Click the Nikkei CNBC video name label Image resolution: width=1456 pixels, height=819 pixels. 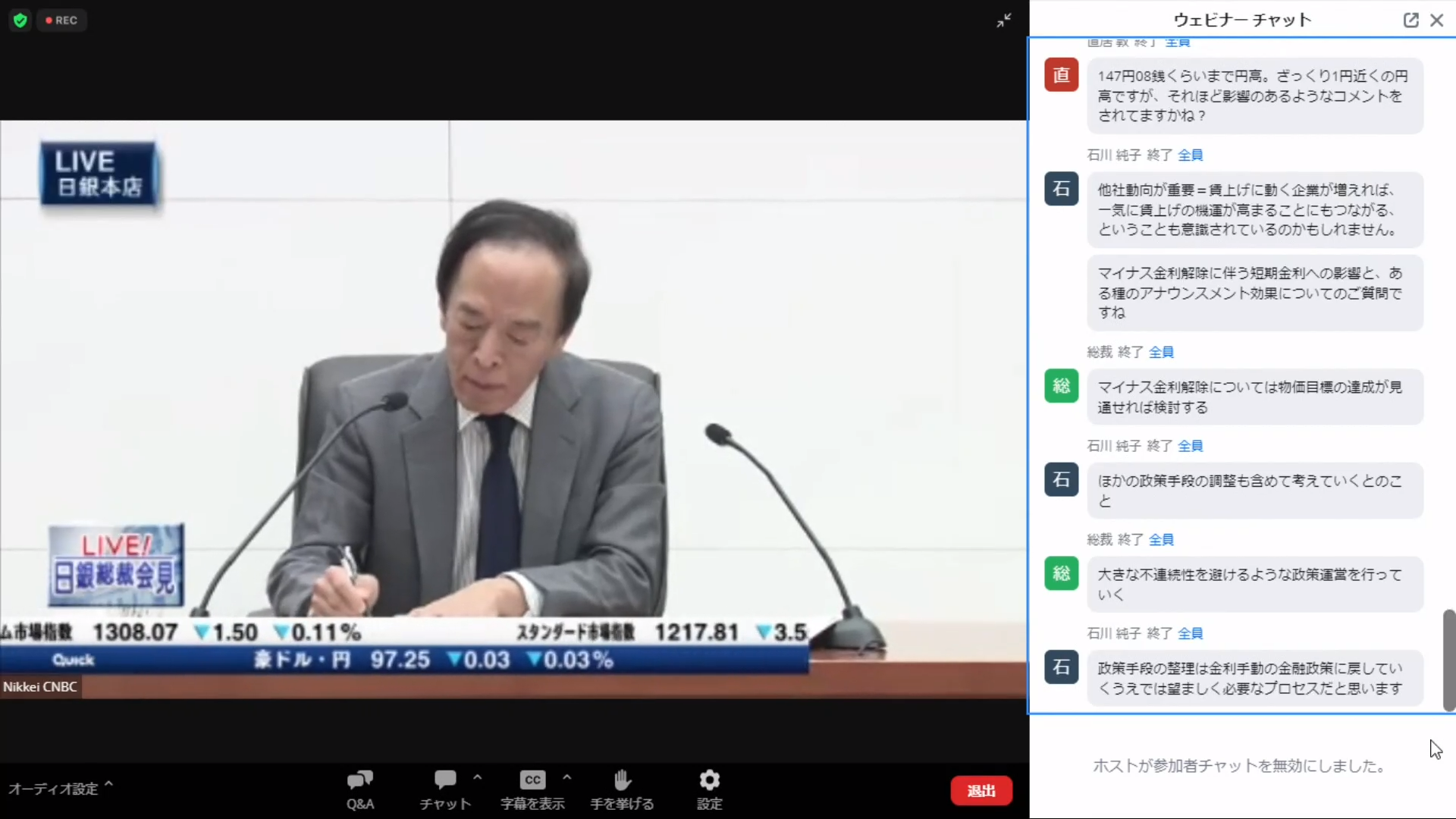[40, 687]
